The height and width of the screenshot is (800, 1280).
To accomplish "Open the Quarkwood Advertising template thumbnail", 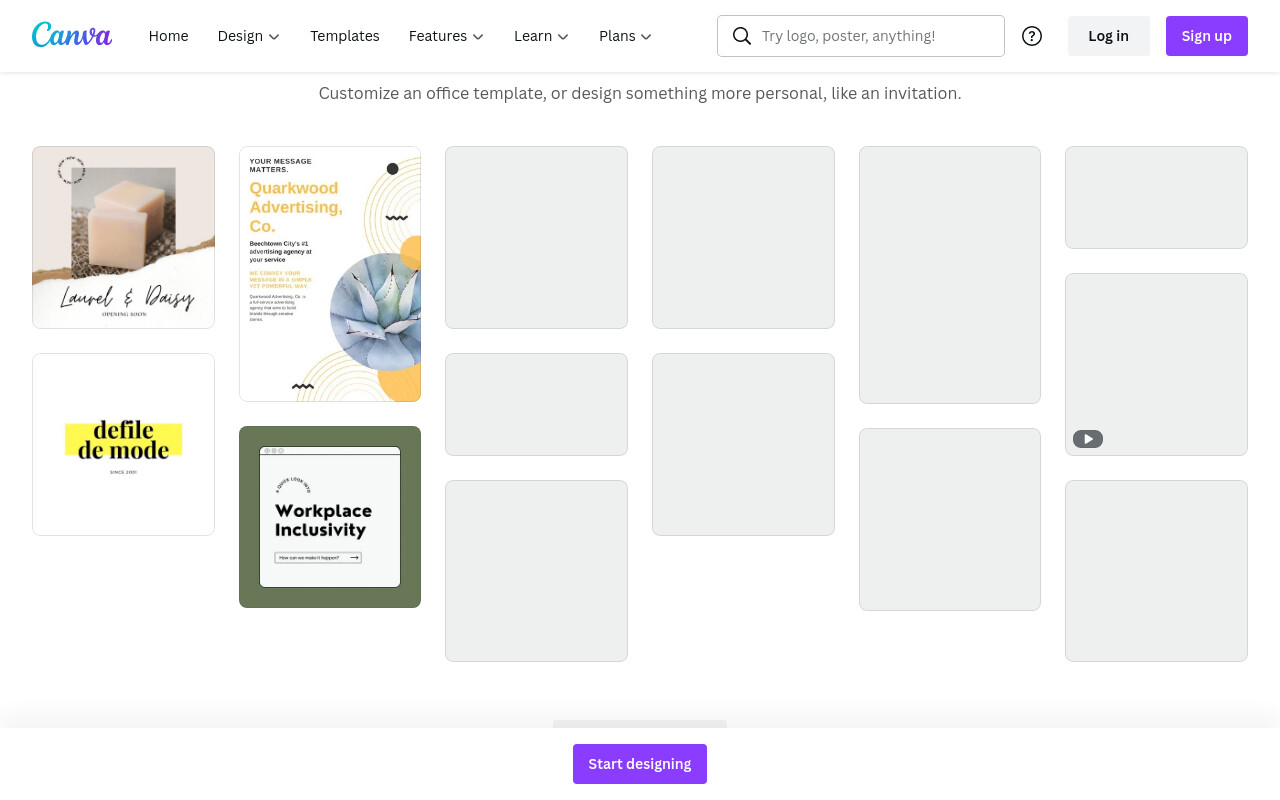I will click(x=330, y=274).
